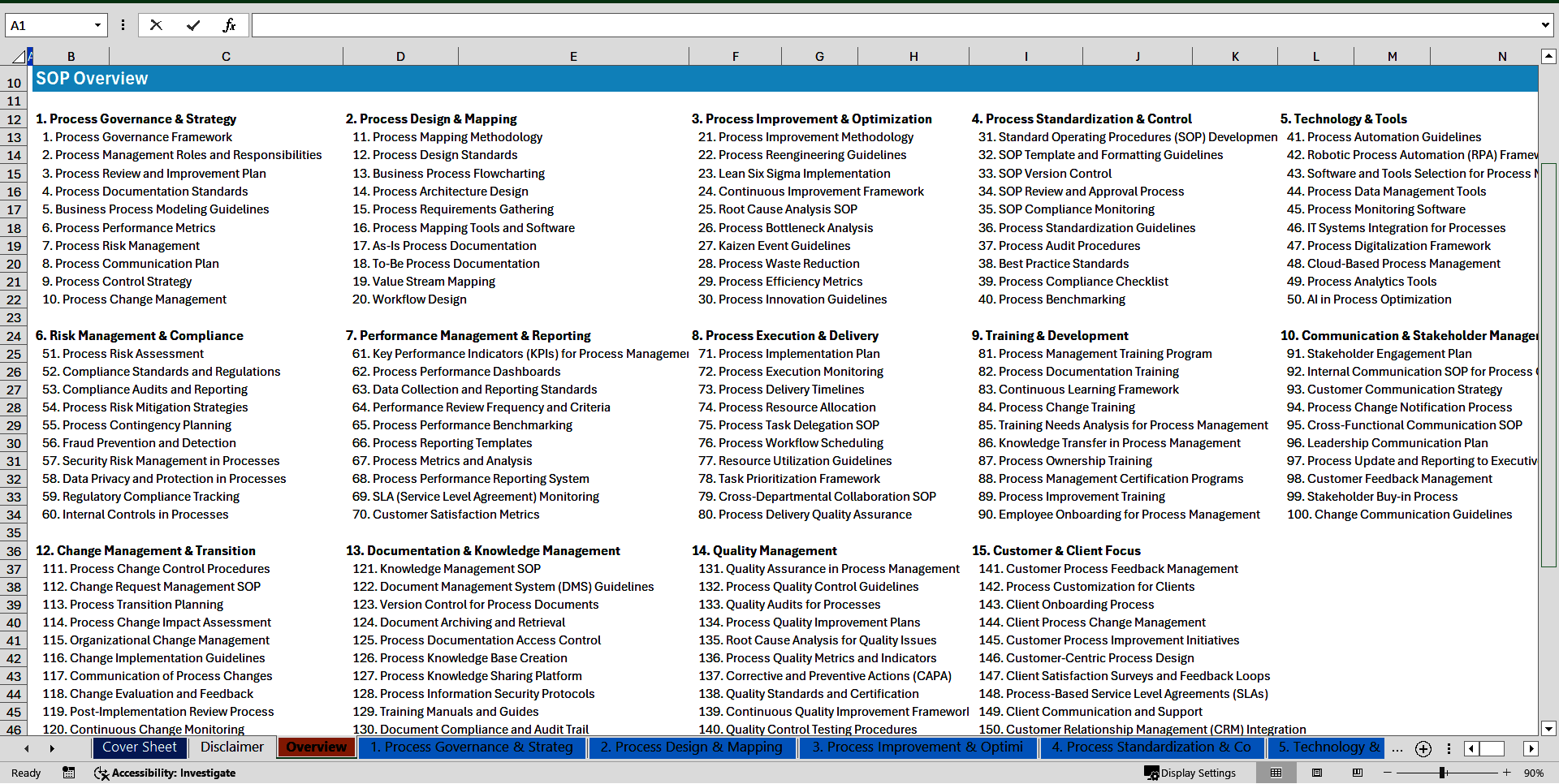Open Display Settings in status bar
Viewport: 1559px width, 784px height.
point(1190,773)
